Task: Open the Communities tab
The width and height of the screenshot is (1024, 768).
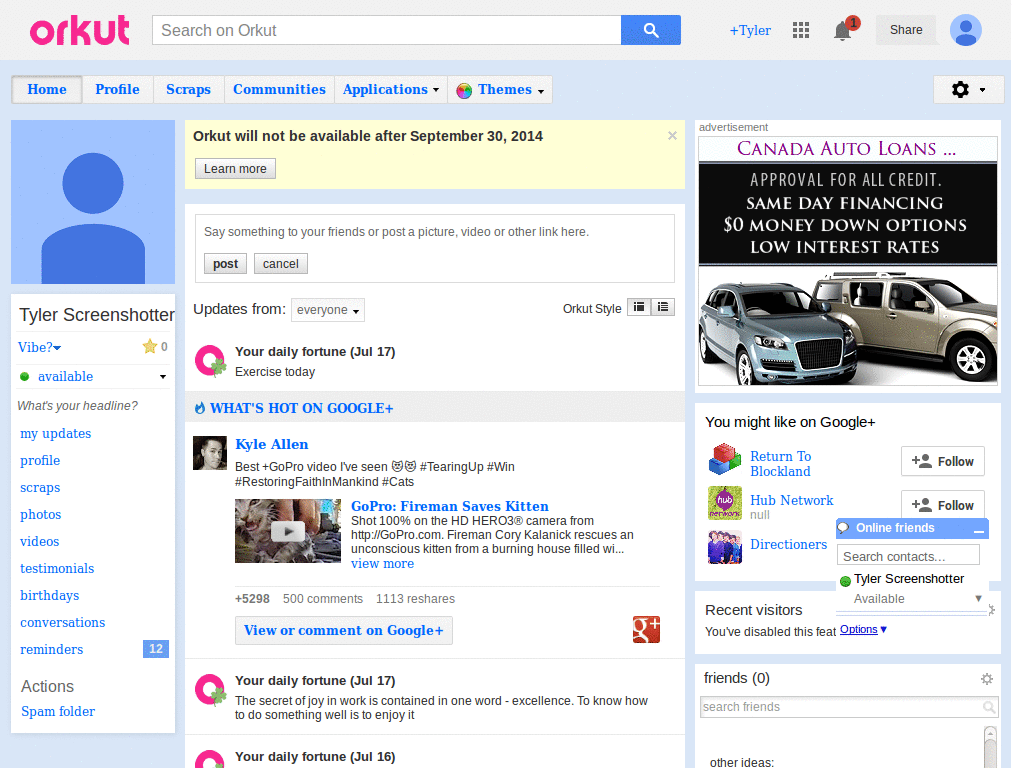Action: tap(279, 89)
